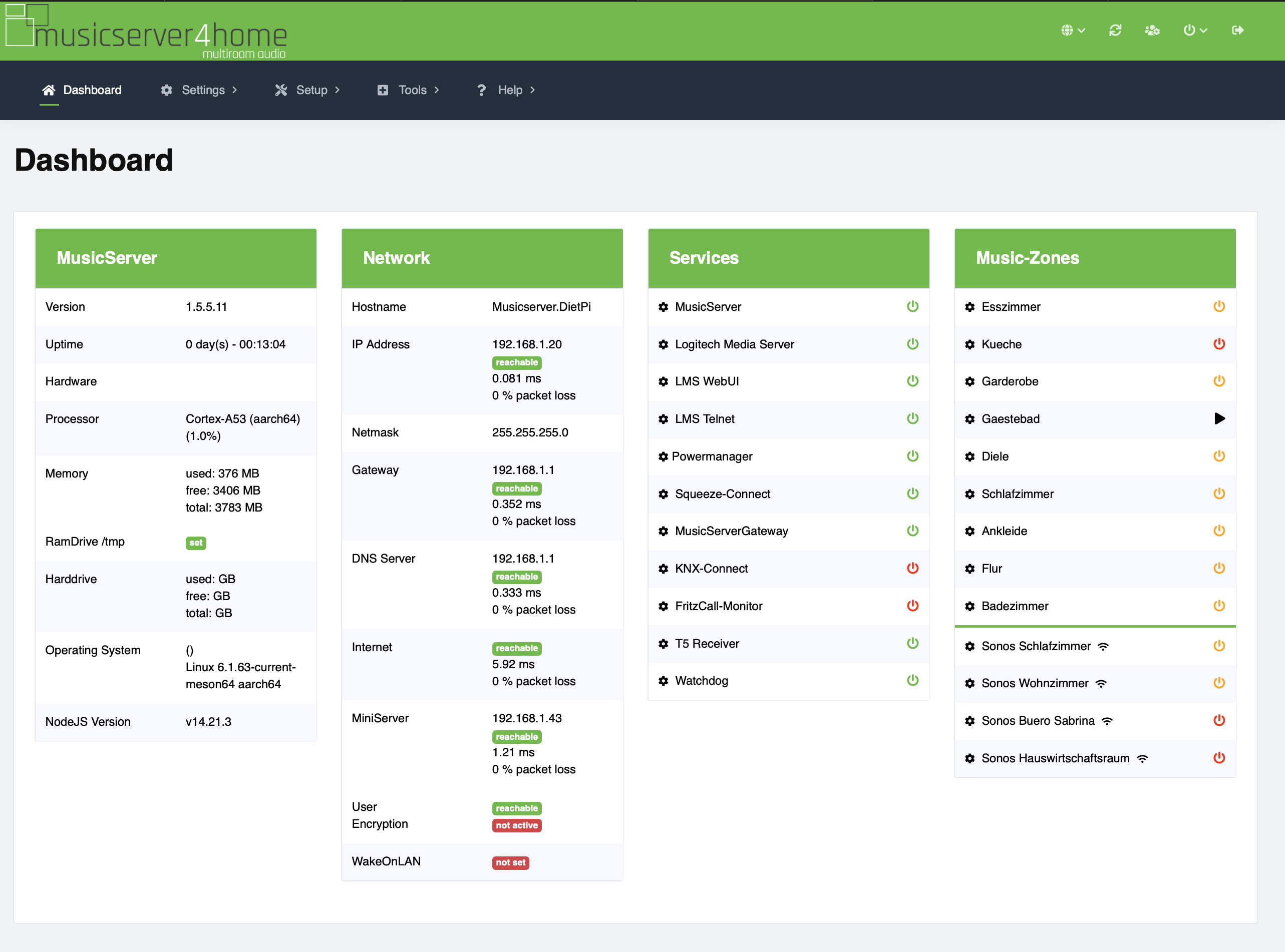Screen dimensions: 1285x952
Task: Click the musicserver4home logo
Action: (x=146, y=32)
